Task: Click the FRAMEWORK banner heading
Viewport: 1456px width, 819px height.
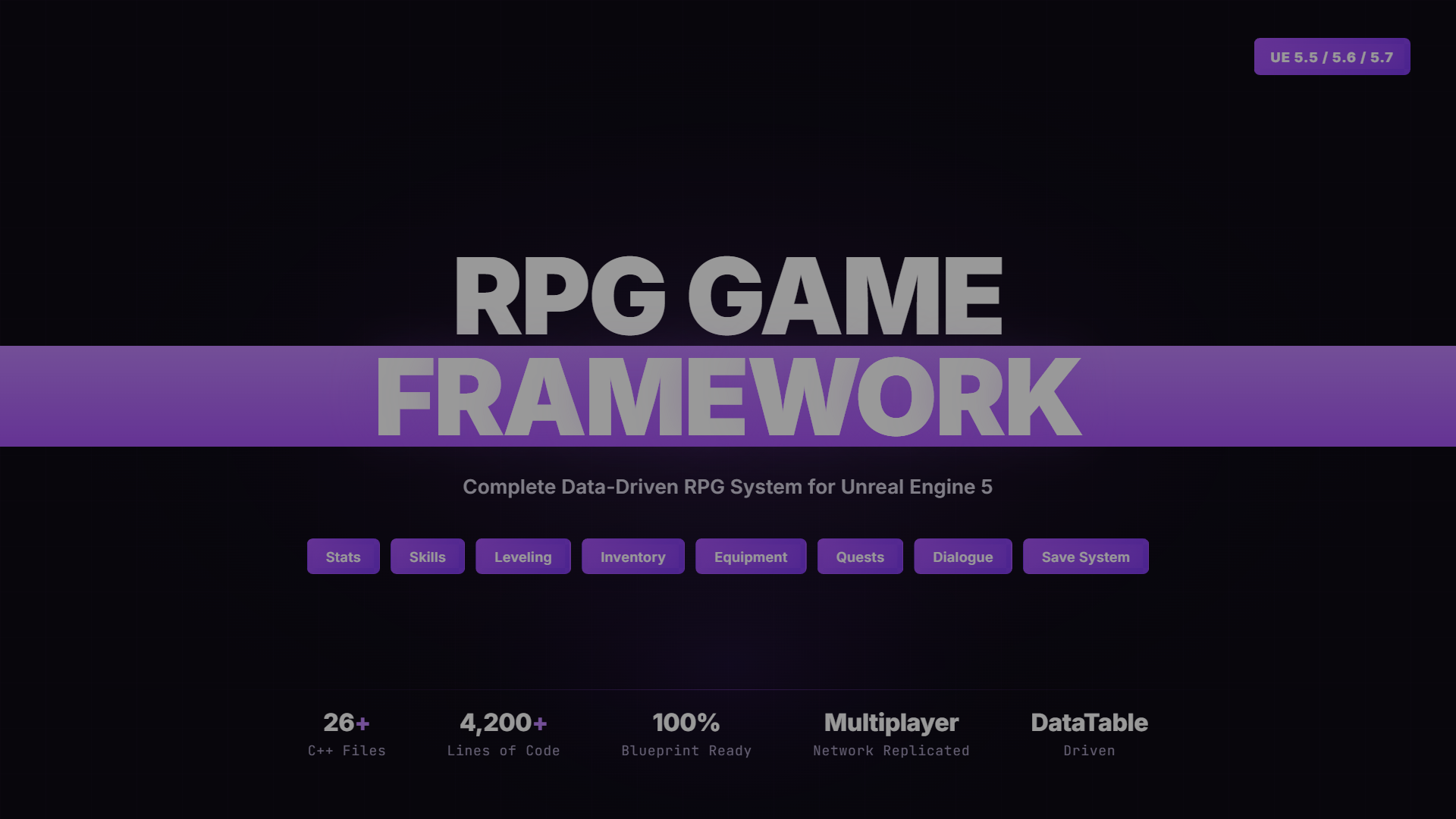Action: [728, 397]
